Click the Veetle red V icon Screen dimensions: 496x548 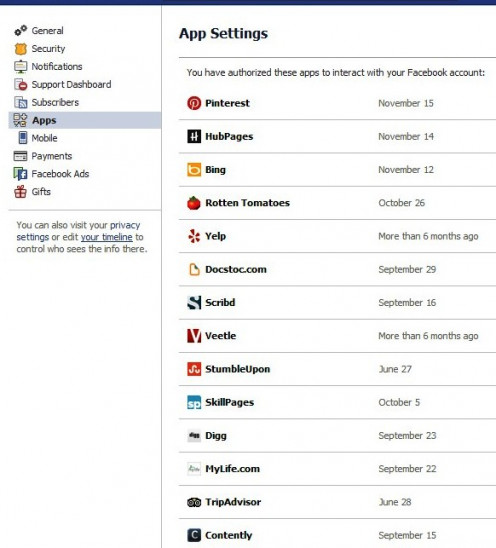[x=194, y=336]
